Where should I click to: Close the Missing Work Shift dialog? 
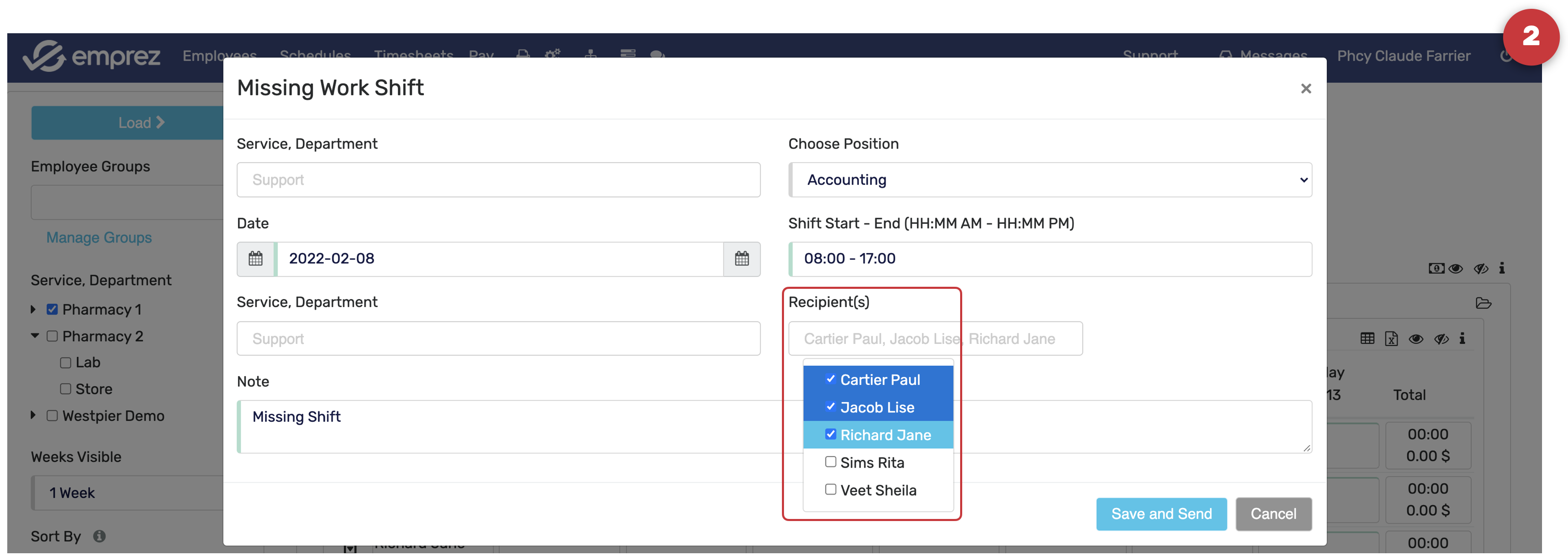pyautogui.click(x=1306, y=89)
